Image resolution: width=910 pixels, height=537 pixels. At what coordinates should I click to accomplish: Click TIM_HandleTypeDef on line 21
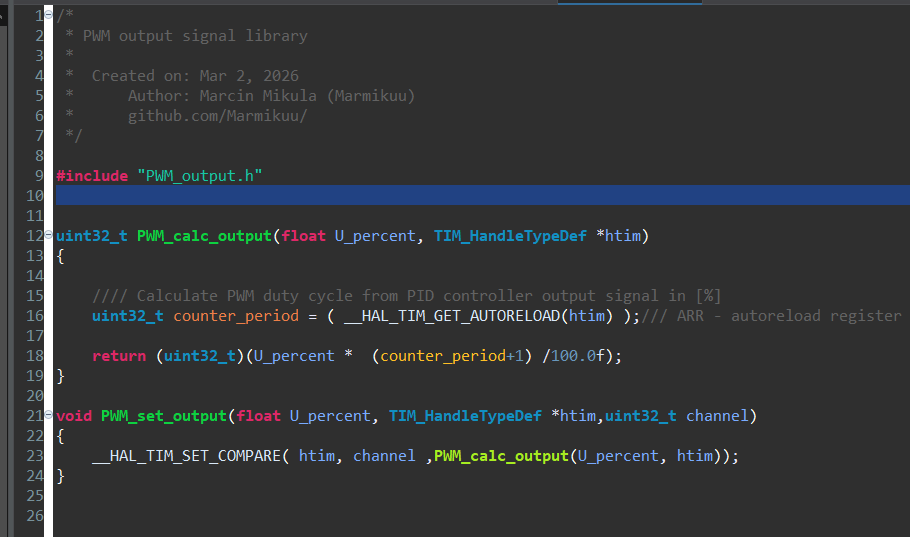[465, 416]
